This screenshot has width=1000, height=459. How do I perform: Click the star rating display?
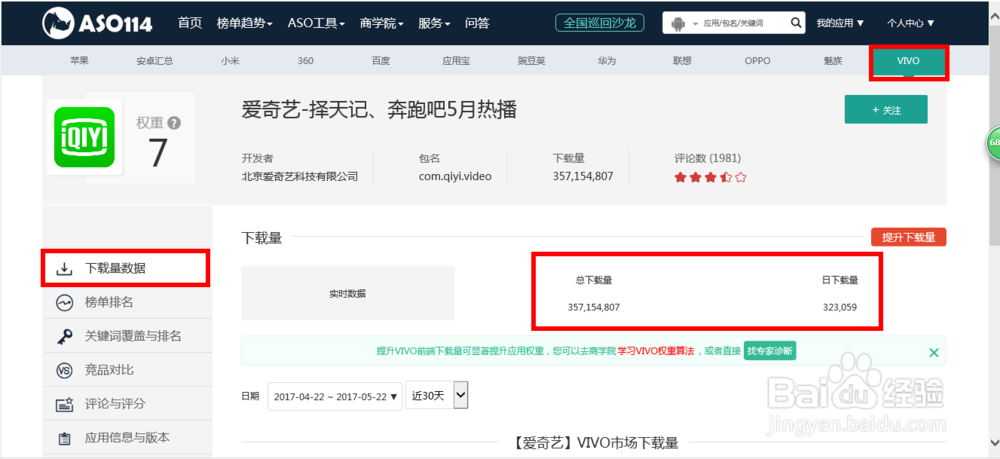(x=710, y=178)
